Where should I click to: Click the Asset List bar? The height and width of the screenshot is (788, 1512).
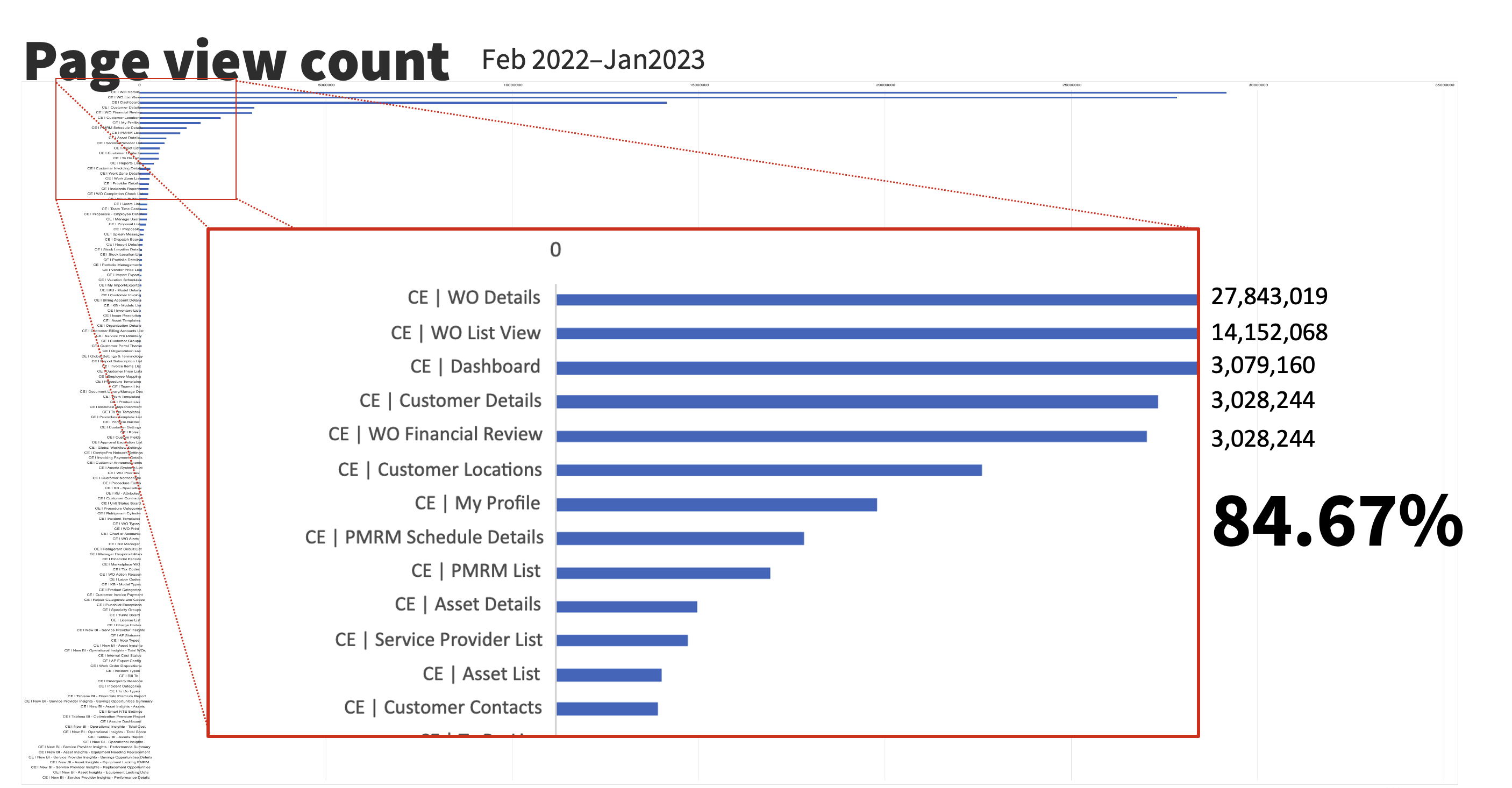tap(609, 675)
